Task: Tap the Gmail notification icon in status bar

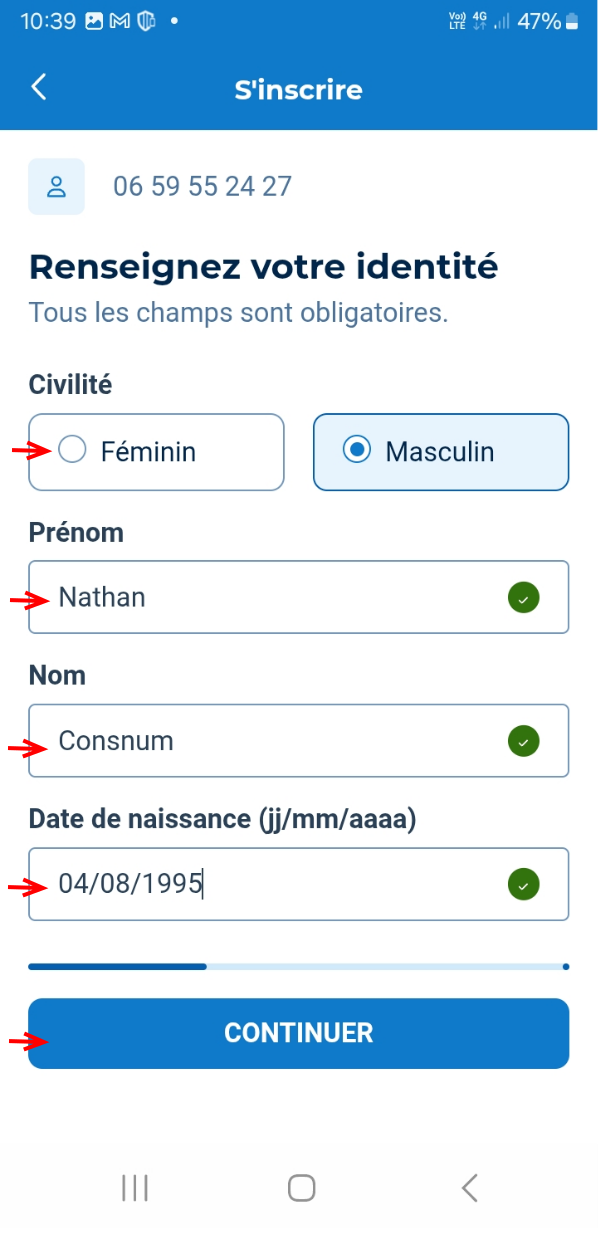Action: click(x=120, y=21)
